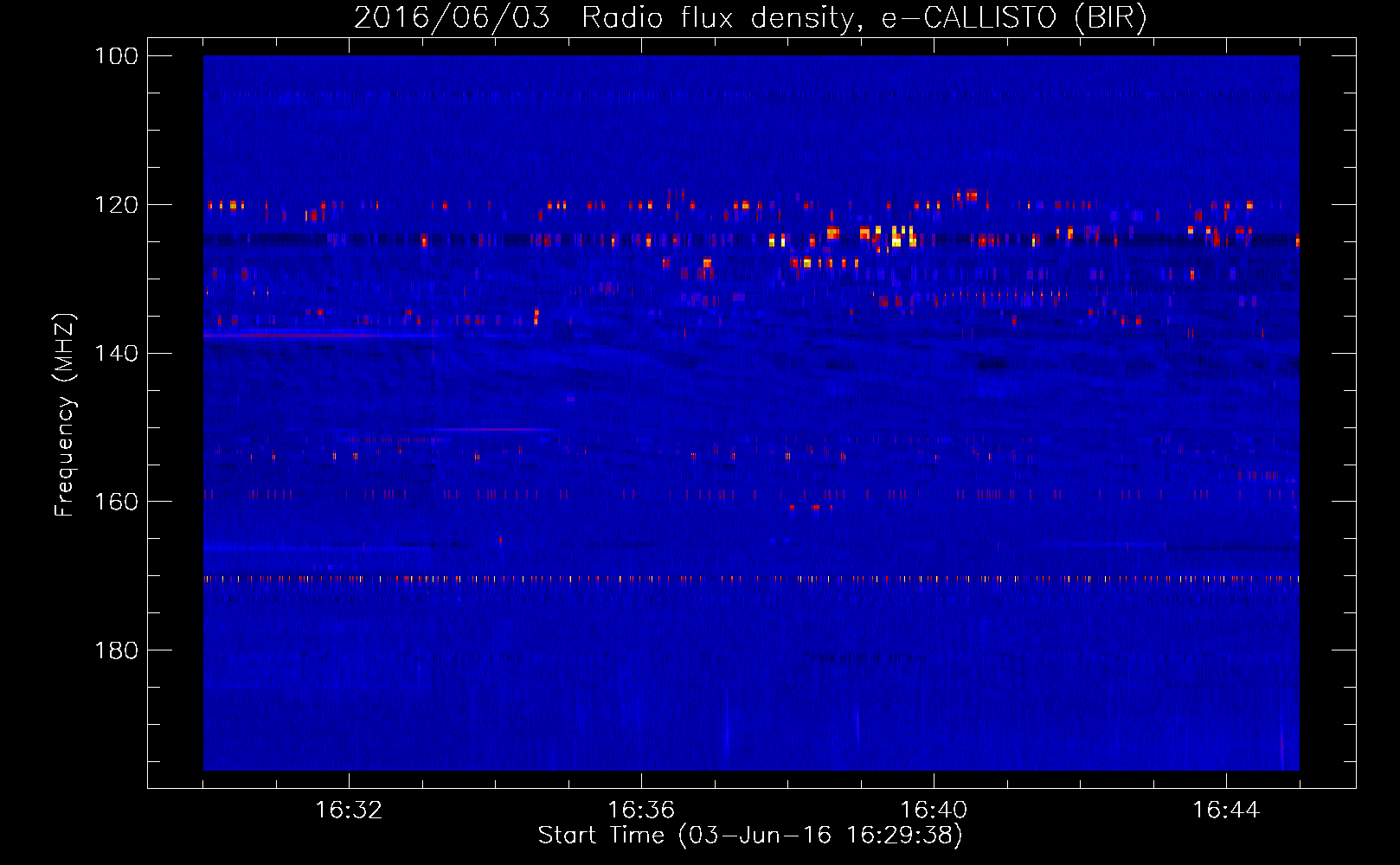Click the 140 frequency tick label
Screen dimensions: 1400x865
pos(116,353)
